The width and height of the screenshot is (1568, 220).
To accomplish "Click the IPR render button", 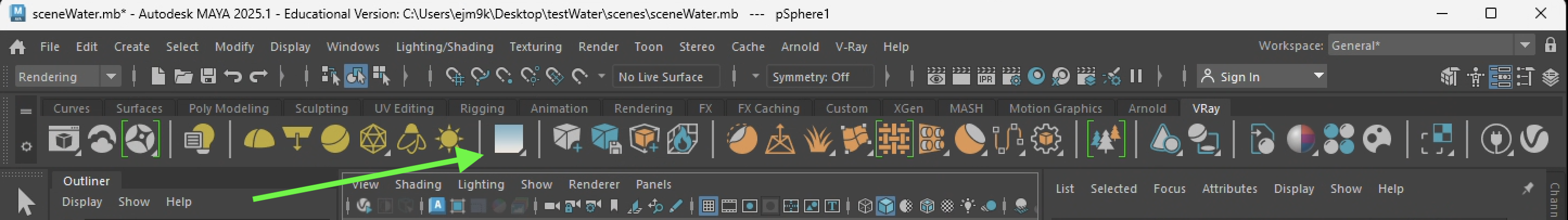I will click(x=985, y=76).
